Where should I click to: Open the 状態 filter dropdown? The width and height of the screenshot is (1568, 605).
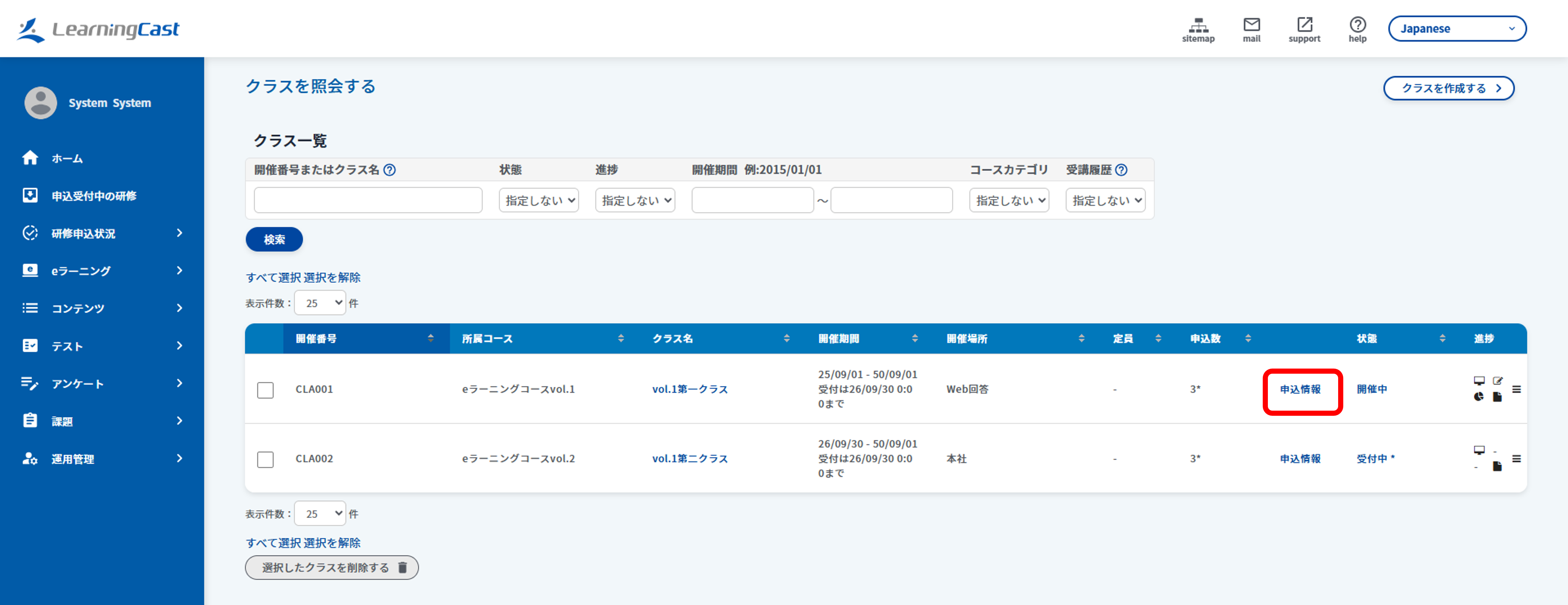pyautogui.click(x=539, y=200)
